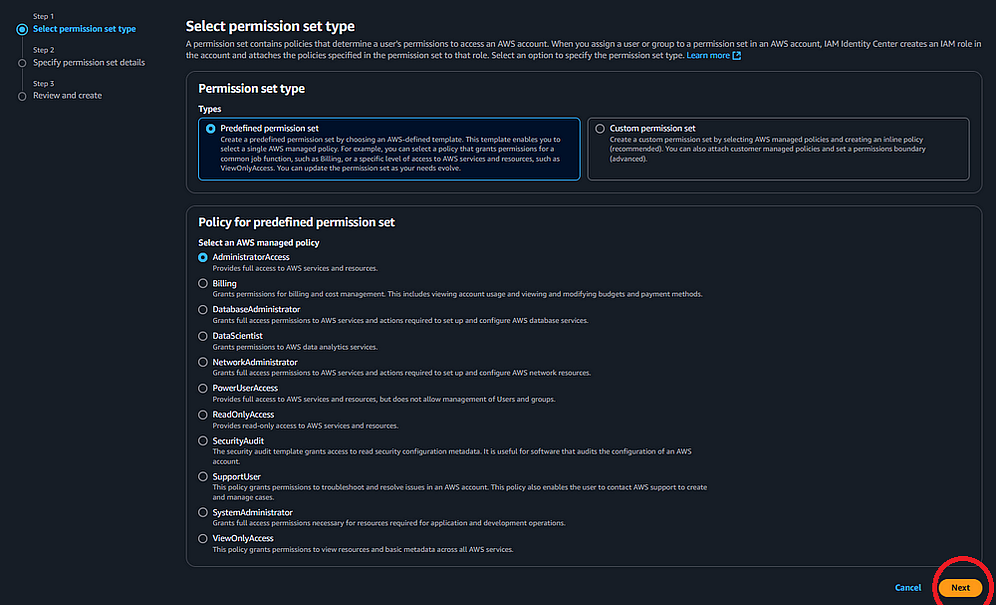
Task: Choose the DatabaseAdministrator managed policy
Action: coord(204,309)
